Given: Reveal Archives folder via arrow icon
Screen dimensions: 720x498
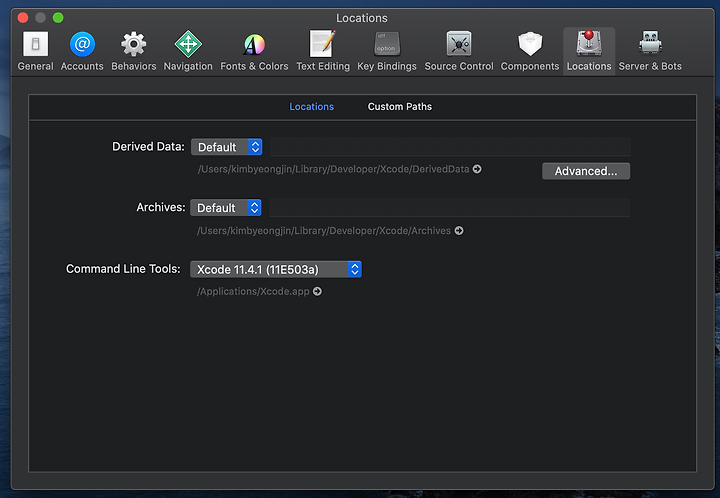Looking at the screenshot, I should [459, 230].
